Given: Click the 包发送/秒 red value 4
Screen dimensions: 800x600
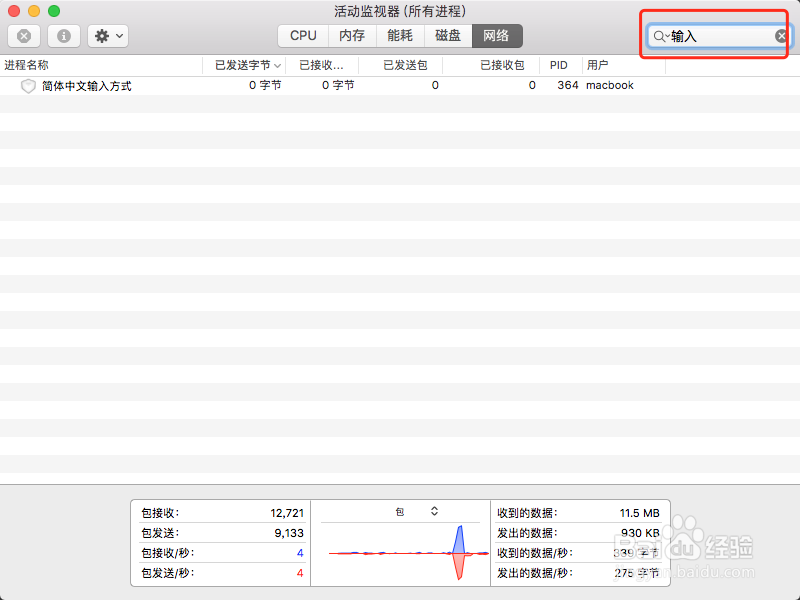Looking at the screenshot, I should tap(300, 573).
